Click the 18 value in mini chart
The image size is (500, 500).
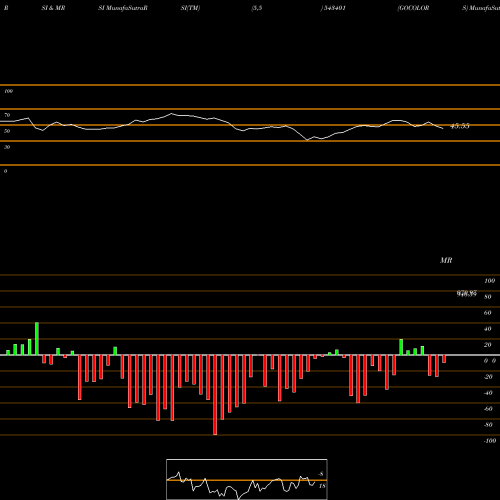[x=322, y=486]
